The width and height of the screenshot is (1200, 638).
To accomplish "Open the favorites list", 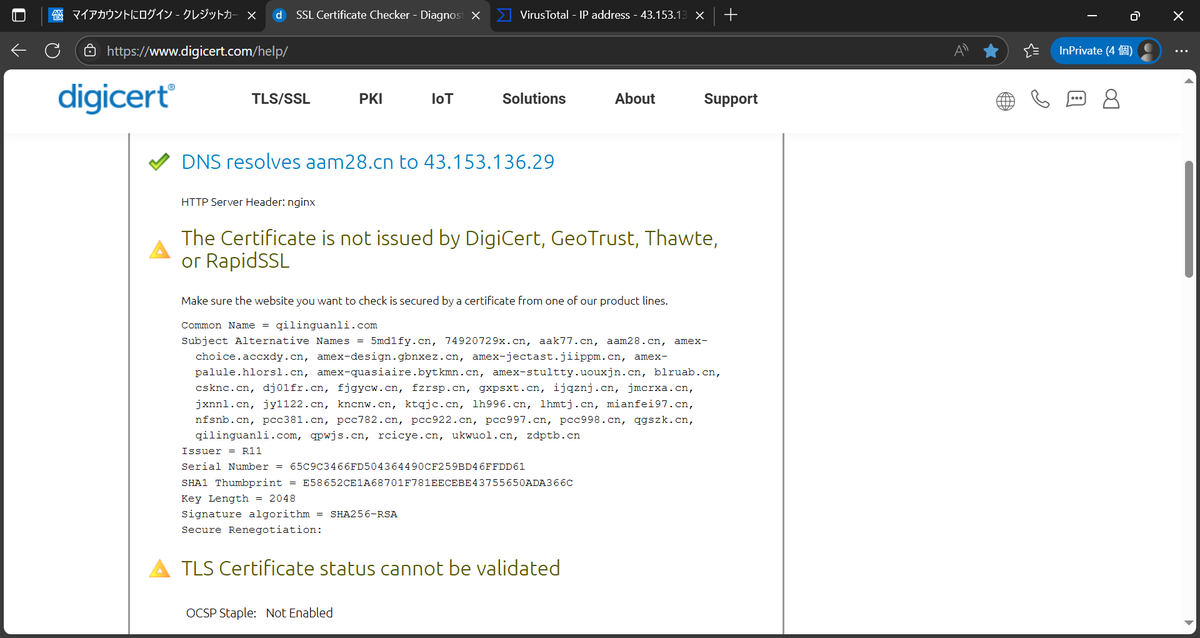I will (x=1032, y=50).
